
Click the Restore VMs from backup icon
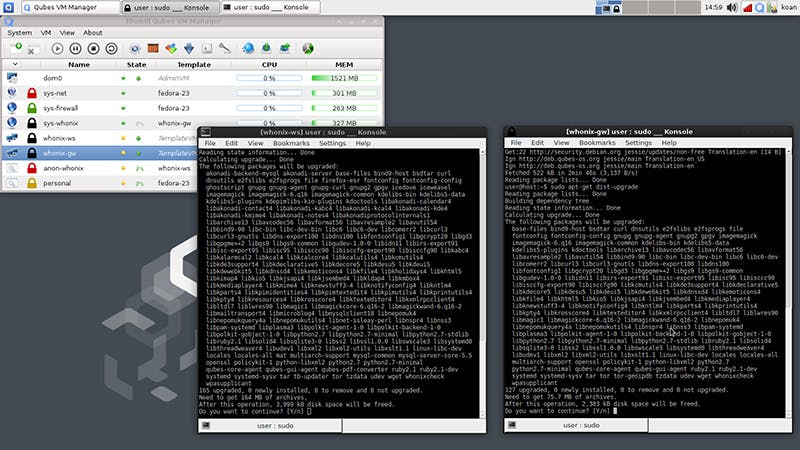(285, 48)
